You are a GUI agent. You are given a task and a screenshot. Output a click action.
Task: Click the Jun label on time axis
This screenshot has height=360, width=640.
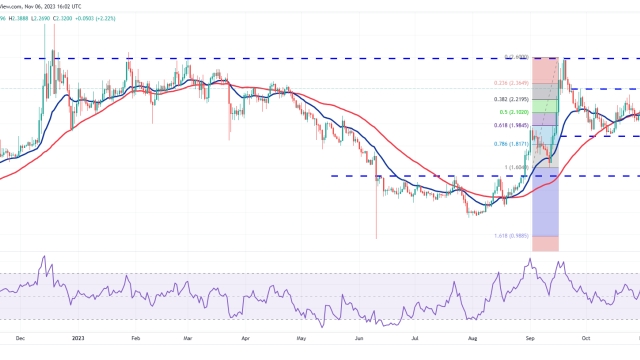tap(359, 338)
